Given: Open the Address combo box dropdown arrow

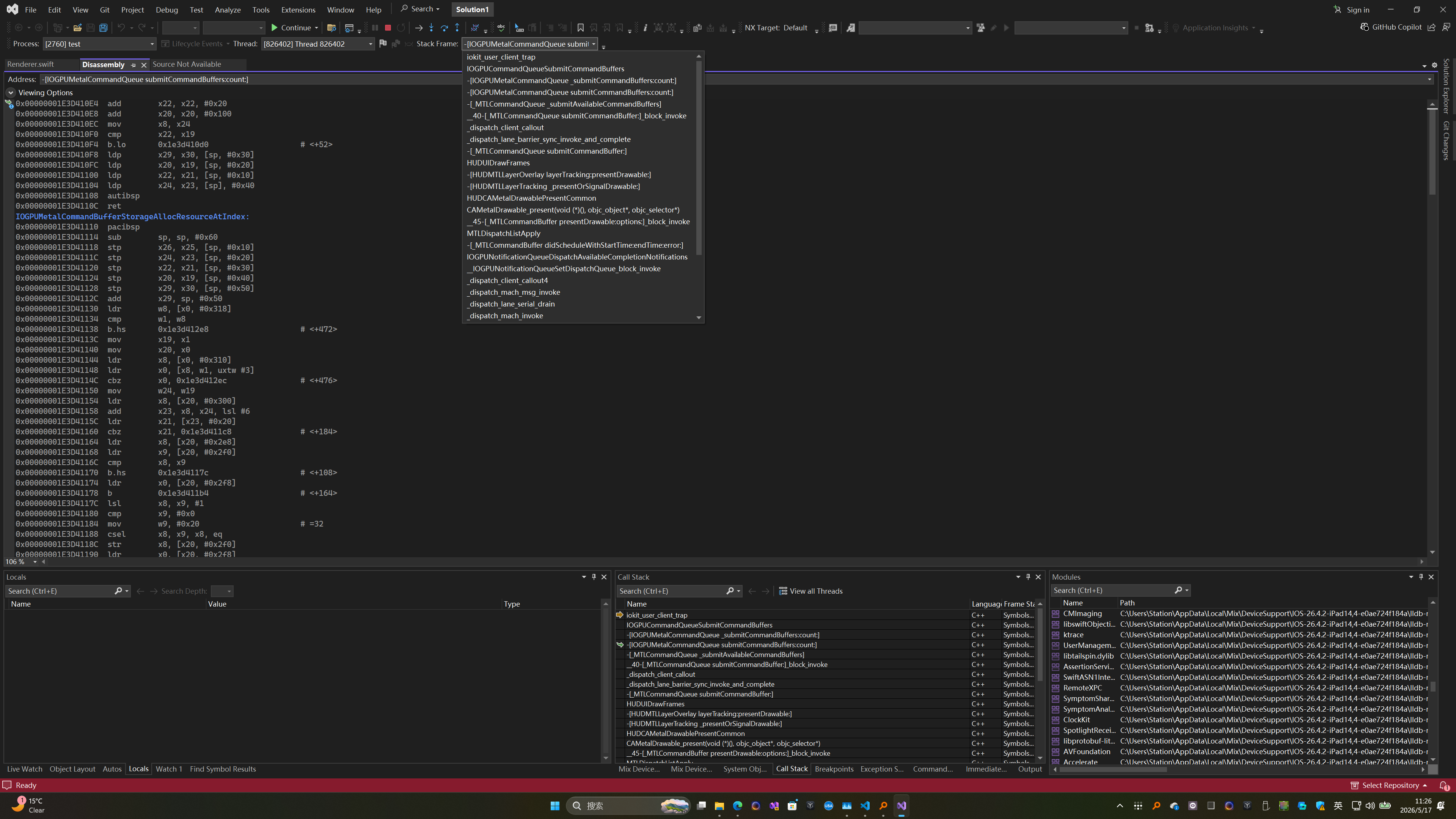Looking at the screenshot, I should pos(1429,79).
